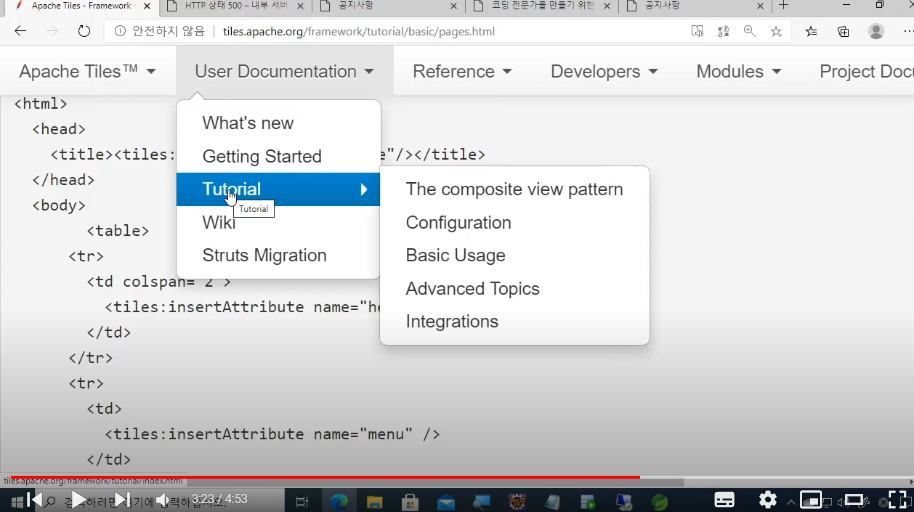Expand the Modules dropdown menu
This screenshot has width=914, height=512.
pyautogui.click(x=739, y=71)
